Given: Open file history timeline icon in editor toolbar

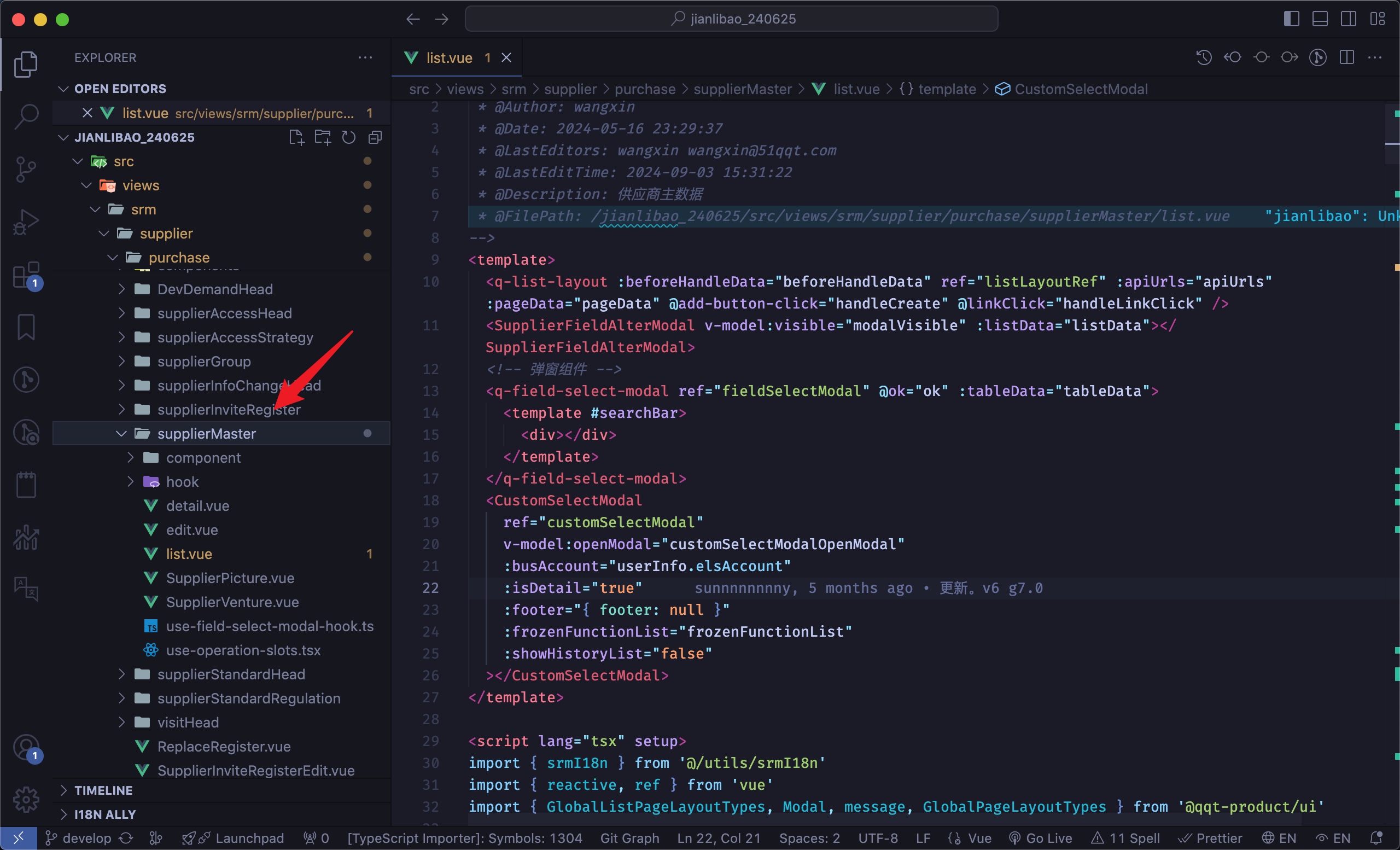Looking at the screenshot, I should coord(1204,57).
